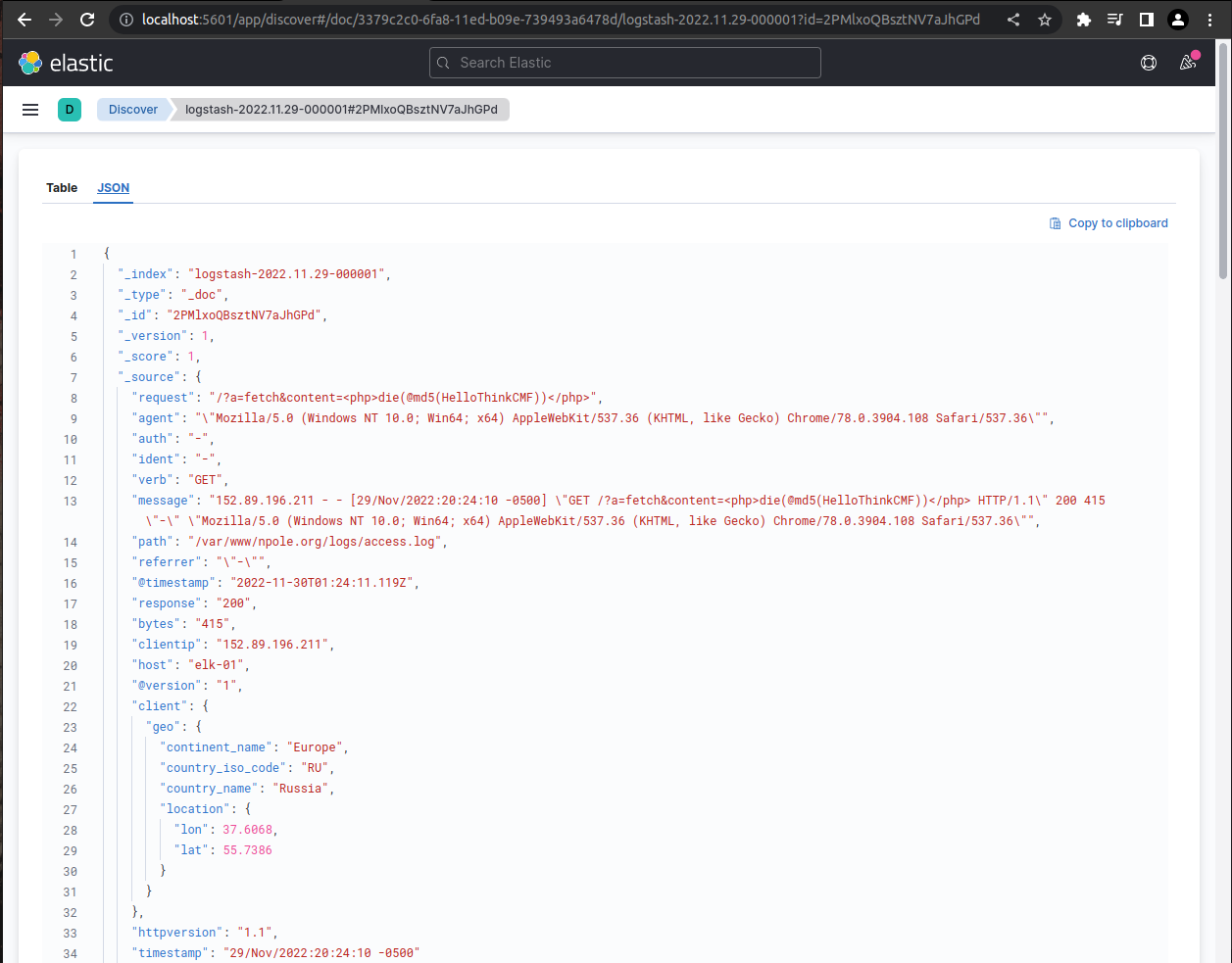The image size is (1232, 963).
Task: Click the "Russia" country_name value
Action: pos(302,789)
